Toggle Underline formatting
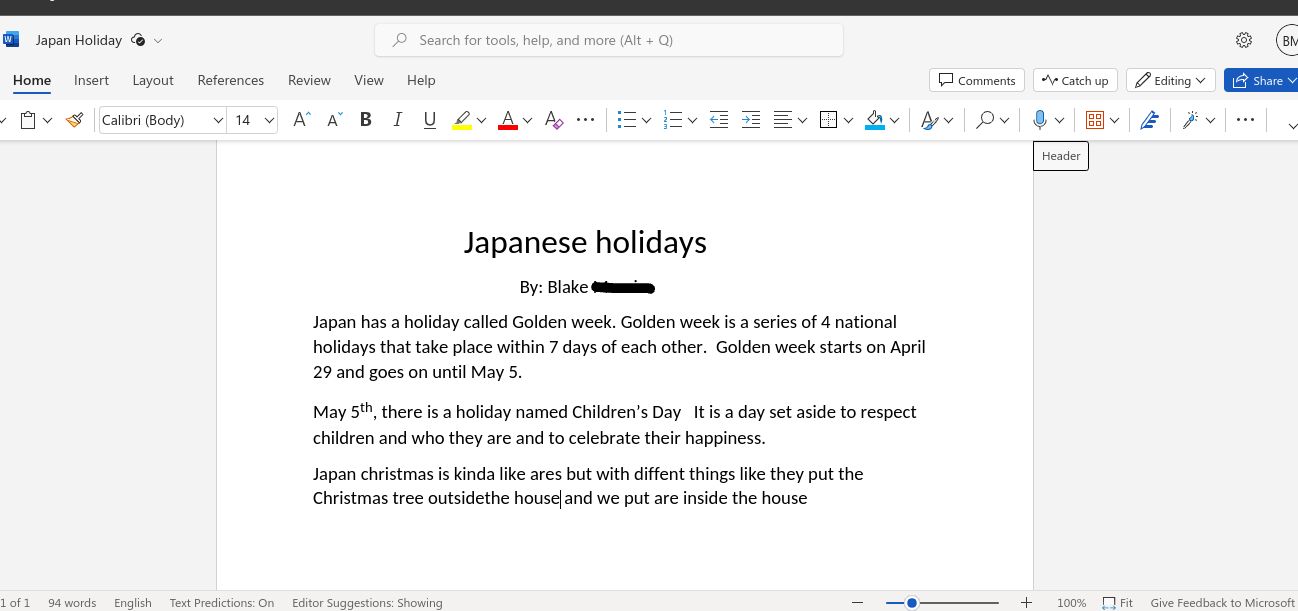 [430, 120]
